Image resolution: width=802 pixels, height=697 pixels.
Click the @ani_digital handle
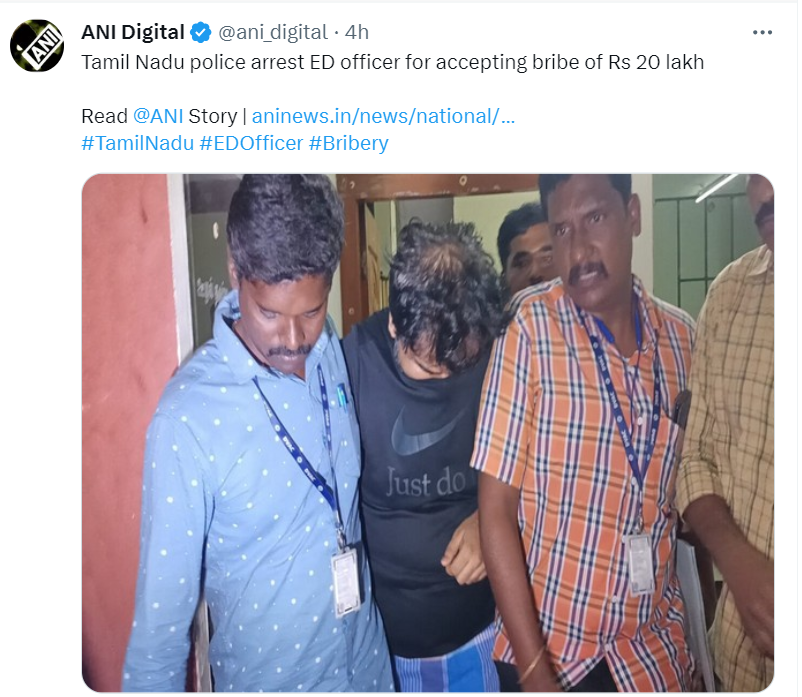pos(273,33)
